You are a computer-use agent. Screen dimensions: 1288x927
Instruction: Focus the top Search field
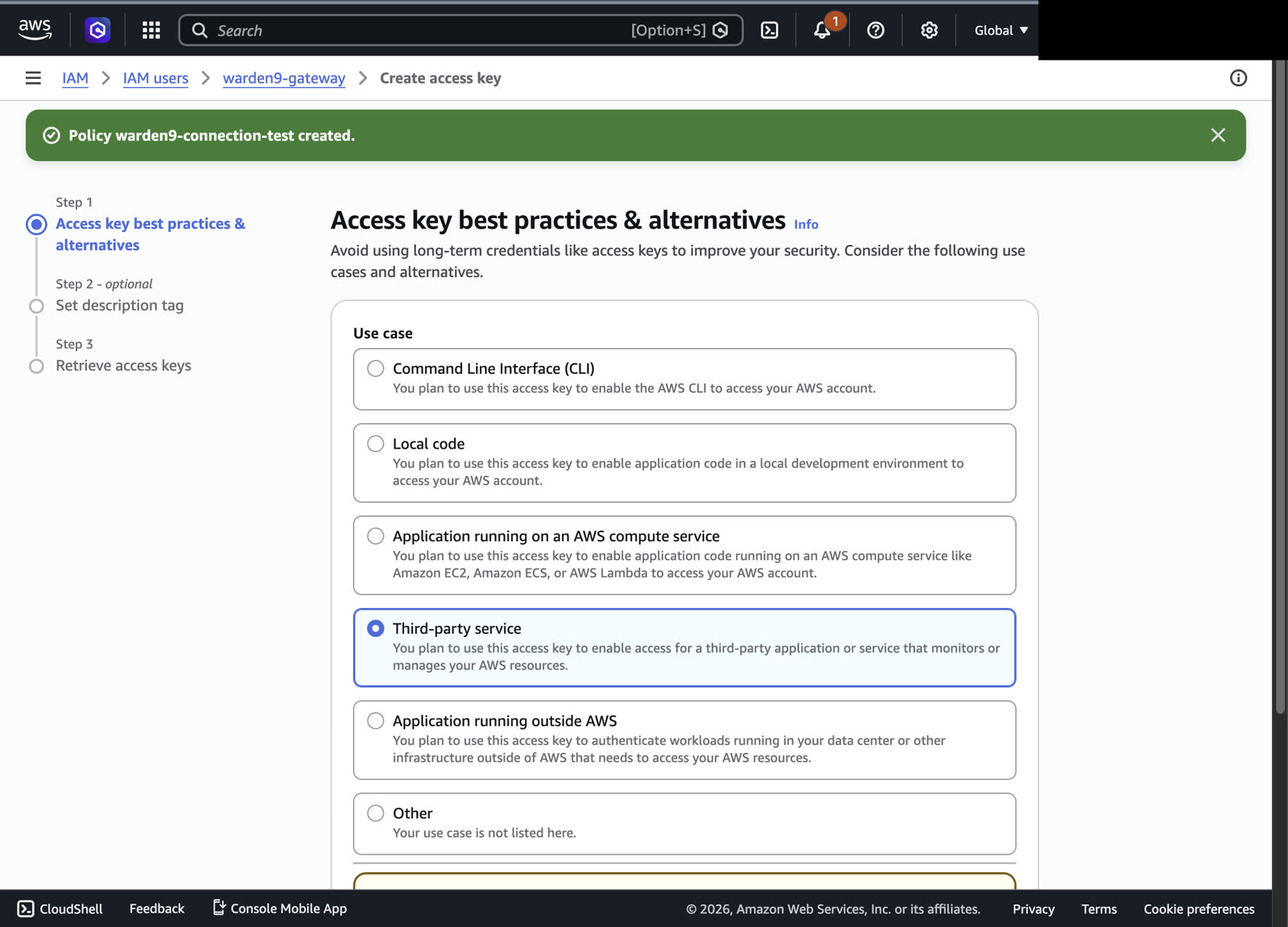pos(460,31)
